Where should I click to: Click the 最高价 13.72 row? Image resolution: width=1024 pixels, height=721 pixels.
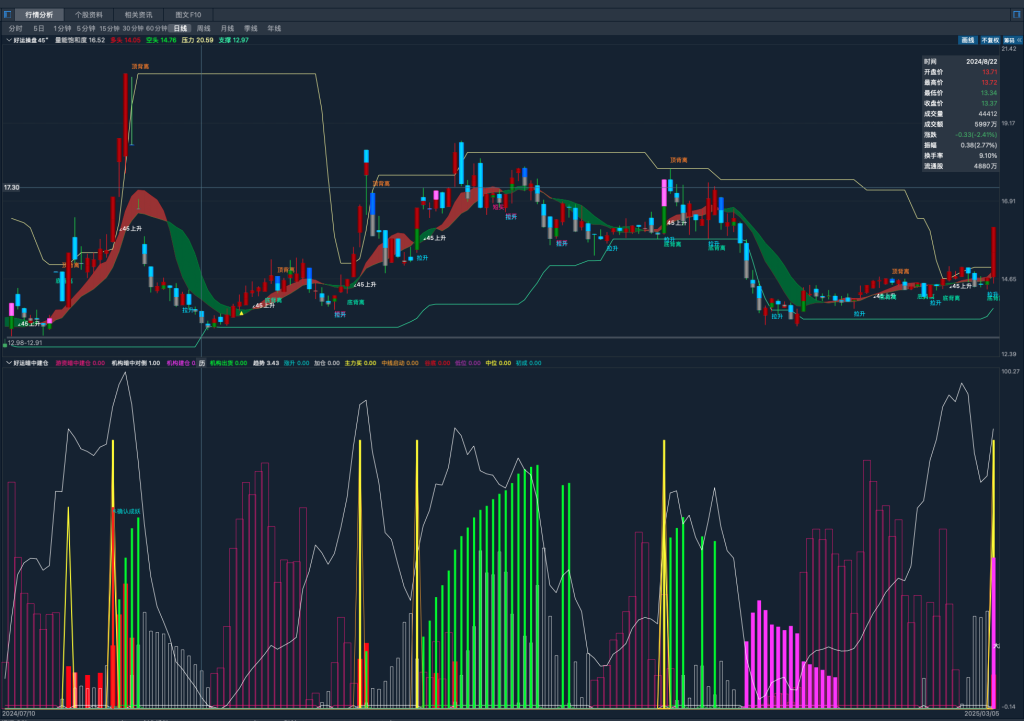(x=960, y=82)
